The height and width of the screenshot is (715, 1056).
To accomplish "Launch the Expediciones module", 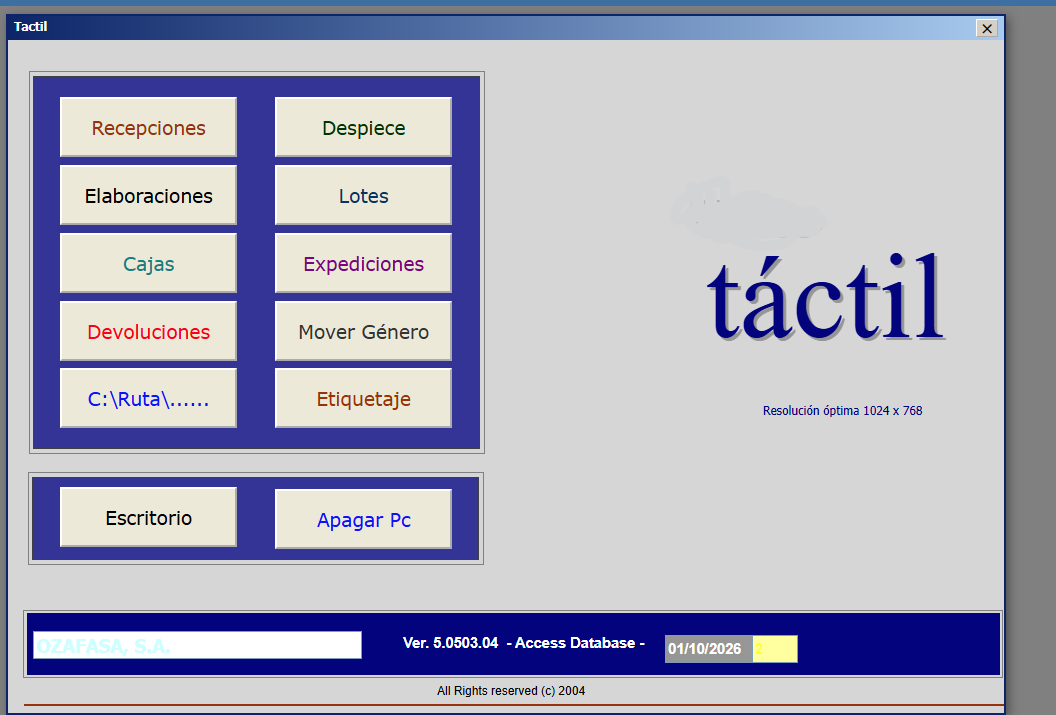I will (363, 263).
